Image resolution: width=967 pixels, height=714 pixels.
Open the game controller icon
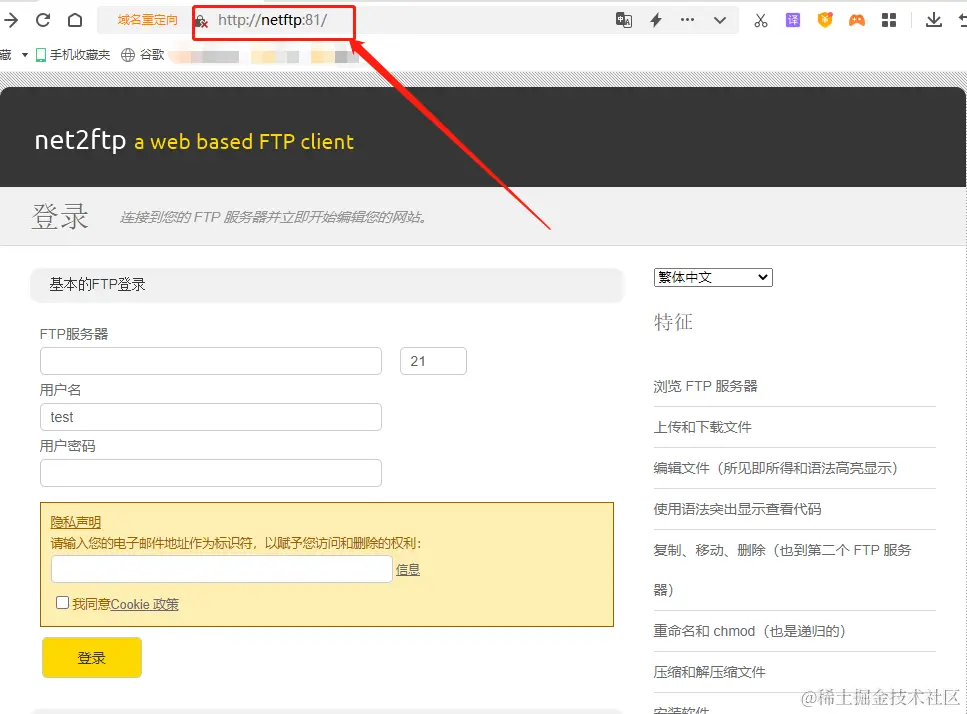click(x=857, y=20)
